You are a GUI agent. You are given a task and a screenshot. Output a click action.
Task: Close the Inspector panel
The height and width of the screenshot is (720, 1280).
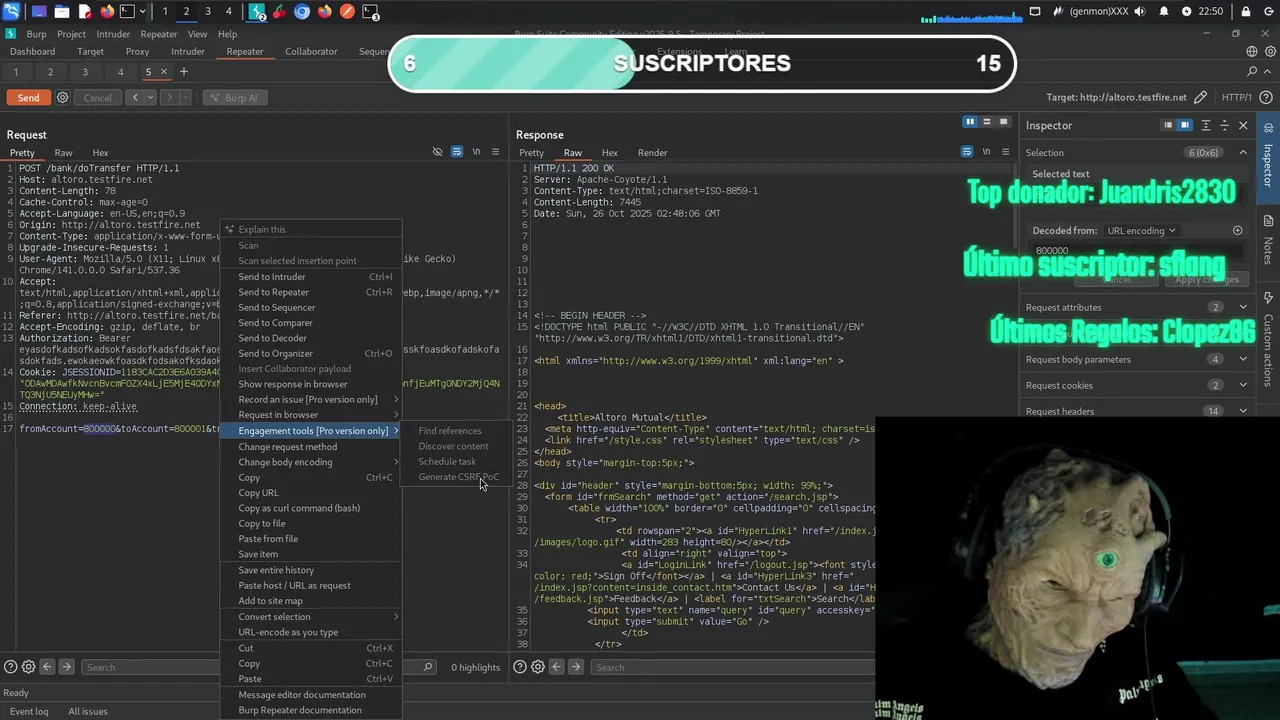click(x=1243, y=125)
